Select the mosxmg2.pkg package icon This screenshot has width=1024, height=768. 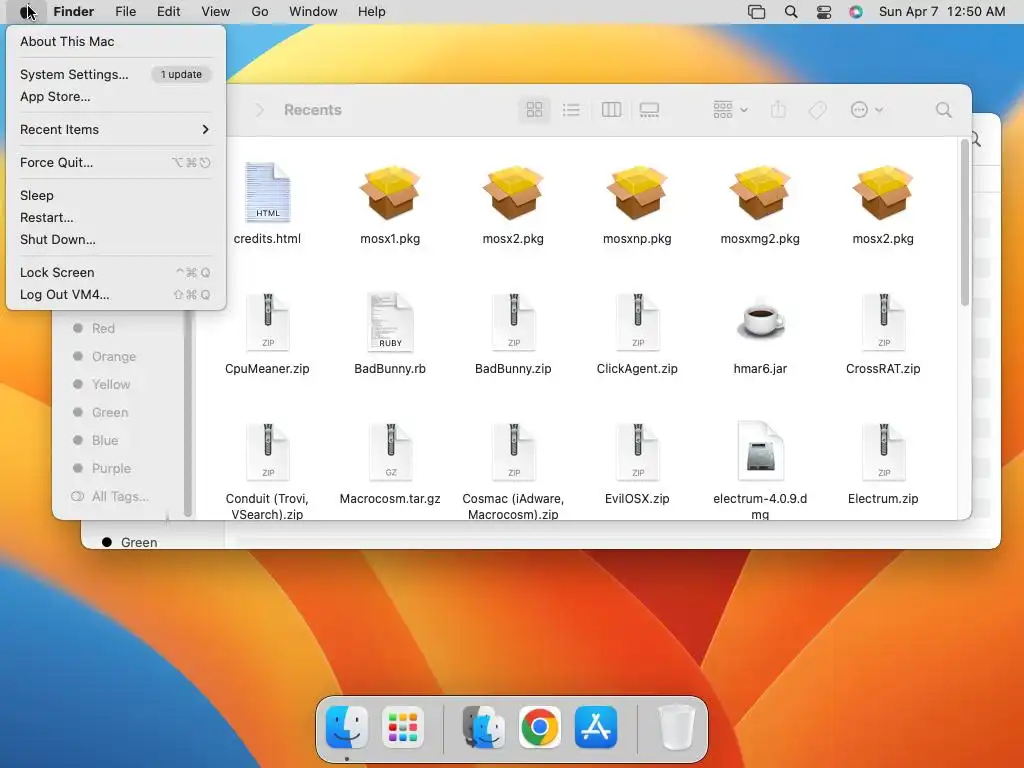coord(760,193)
